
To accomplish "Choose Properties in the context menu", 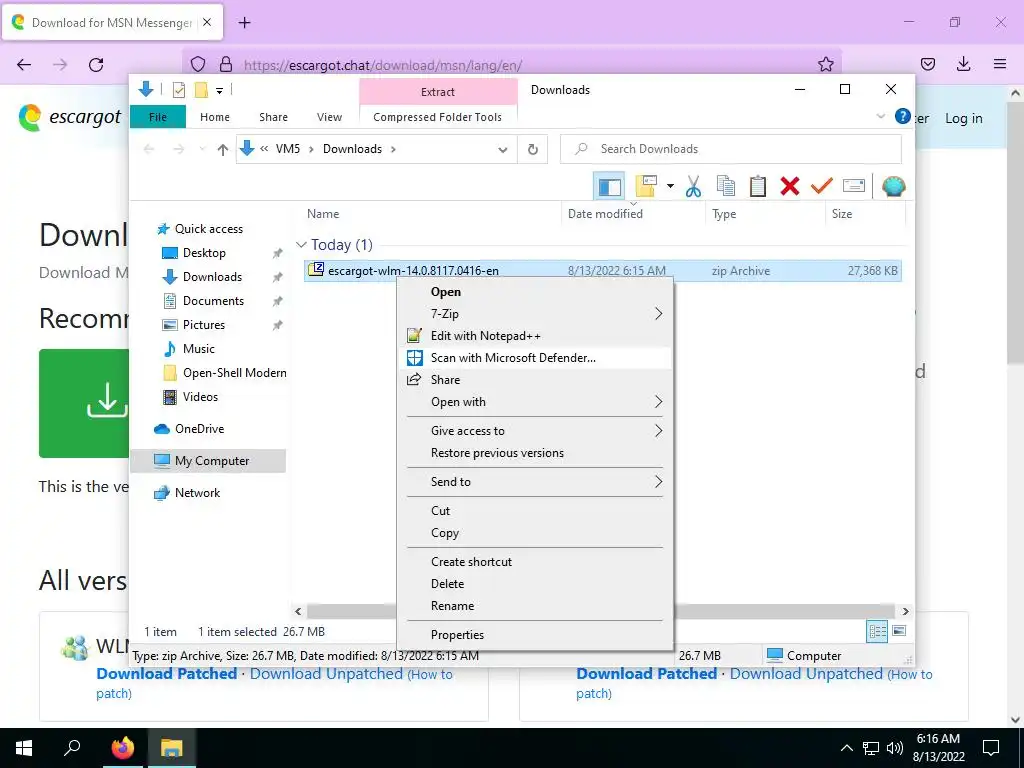I will coord(535,635).
